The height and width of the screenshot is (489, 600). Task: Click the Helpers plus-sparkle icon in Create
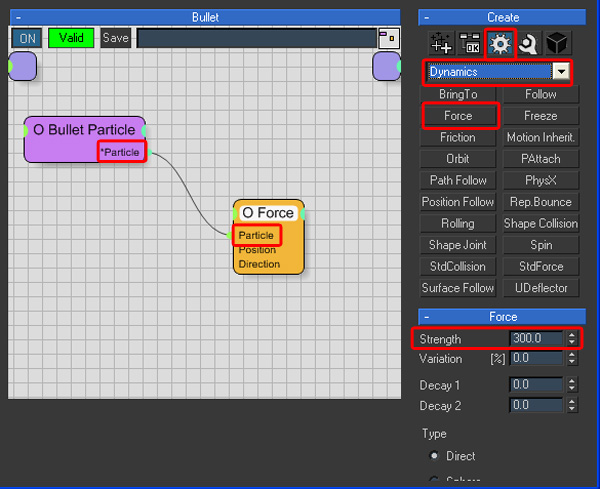point(441,43)
